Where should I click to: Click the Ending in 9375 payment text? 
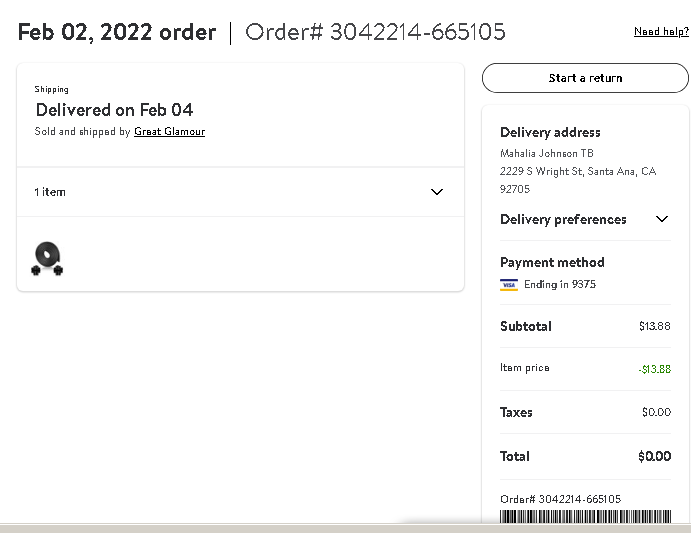coord(560,284)
